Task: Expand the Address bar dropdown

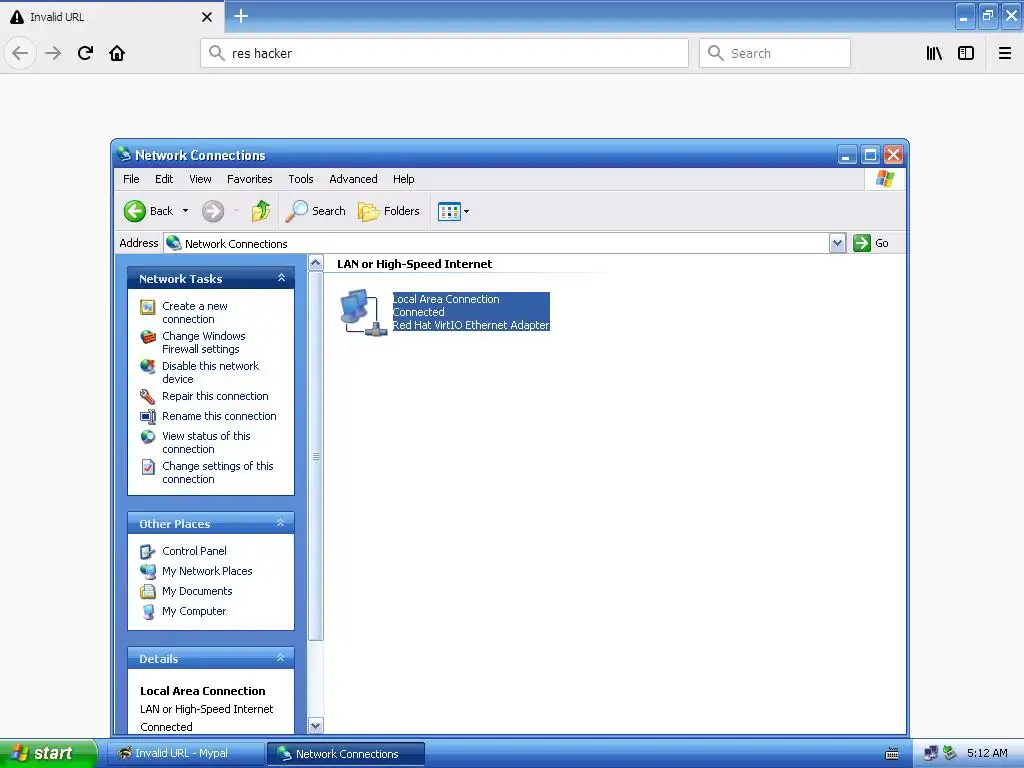Action: (837, 244)
